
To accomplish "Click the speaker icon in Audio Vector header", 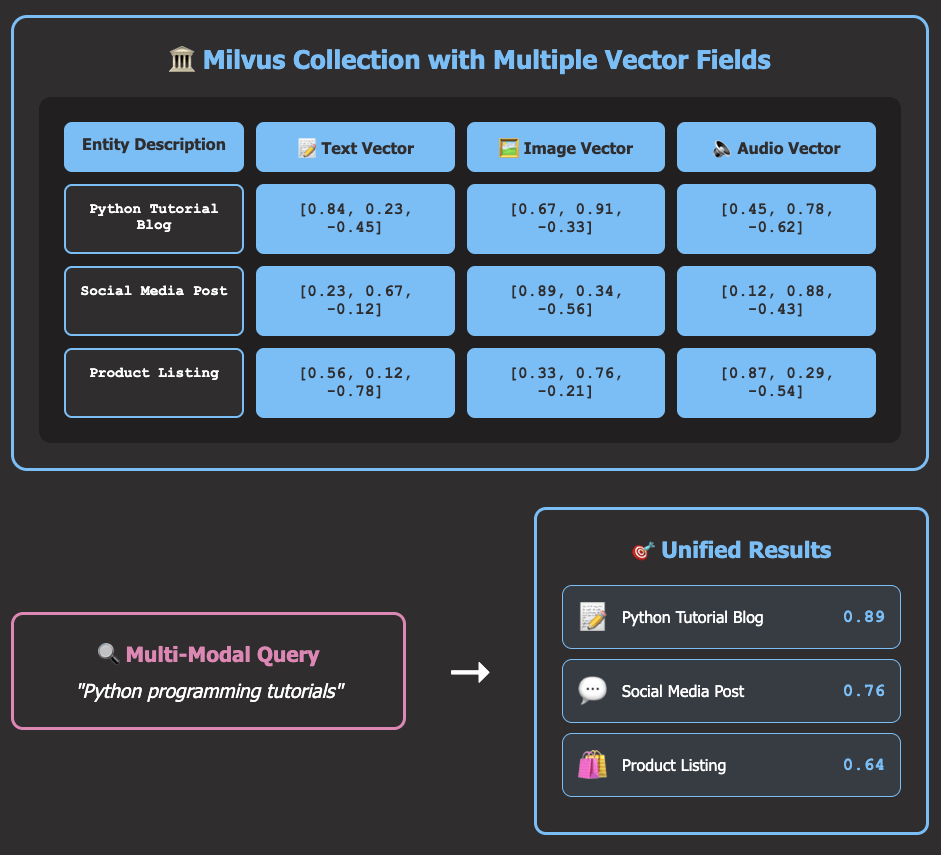I will coord(722,148).
